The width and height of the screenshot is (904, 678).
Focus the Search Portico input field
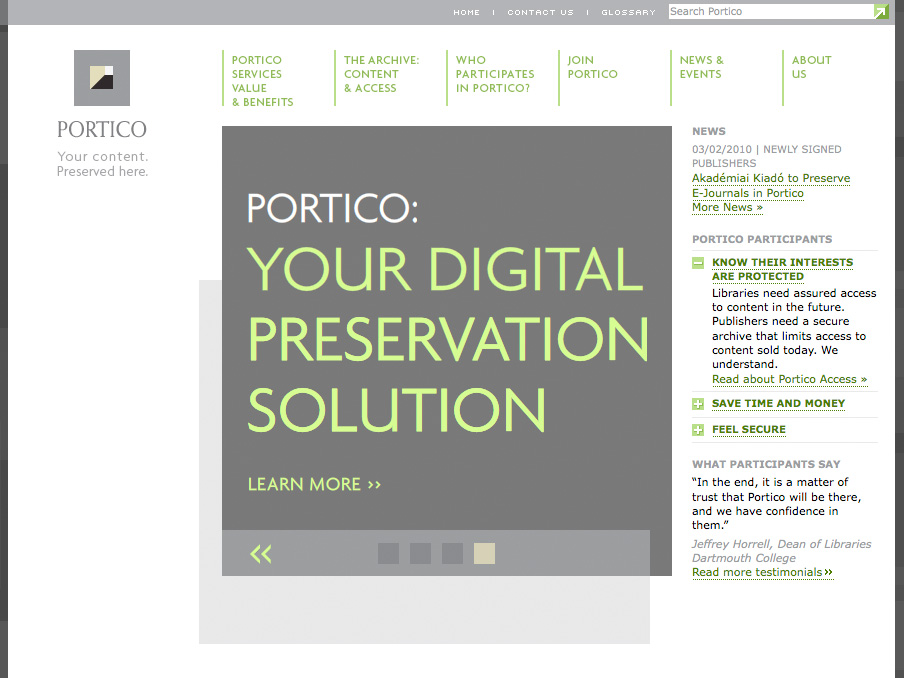[x=771, y=12]
